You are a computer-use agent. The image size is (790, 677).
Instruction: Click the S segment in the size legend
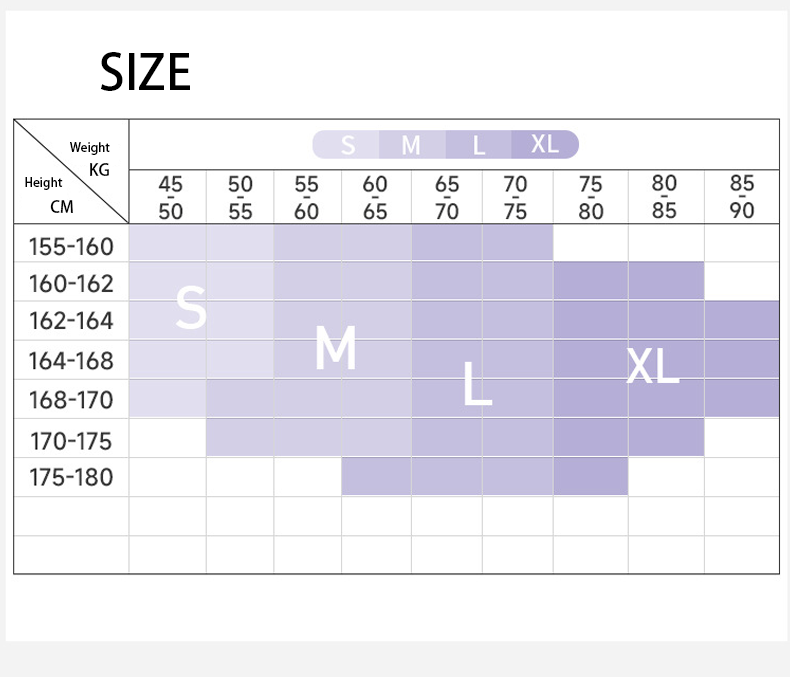pos(346,145)
